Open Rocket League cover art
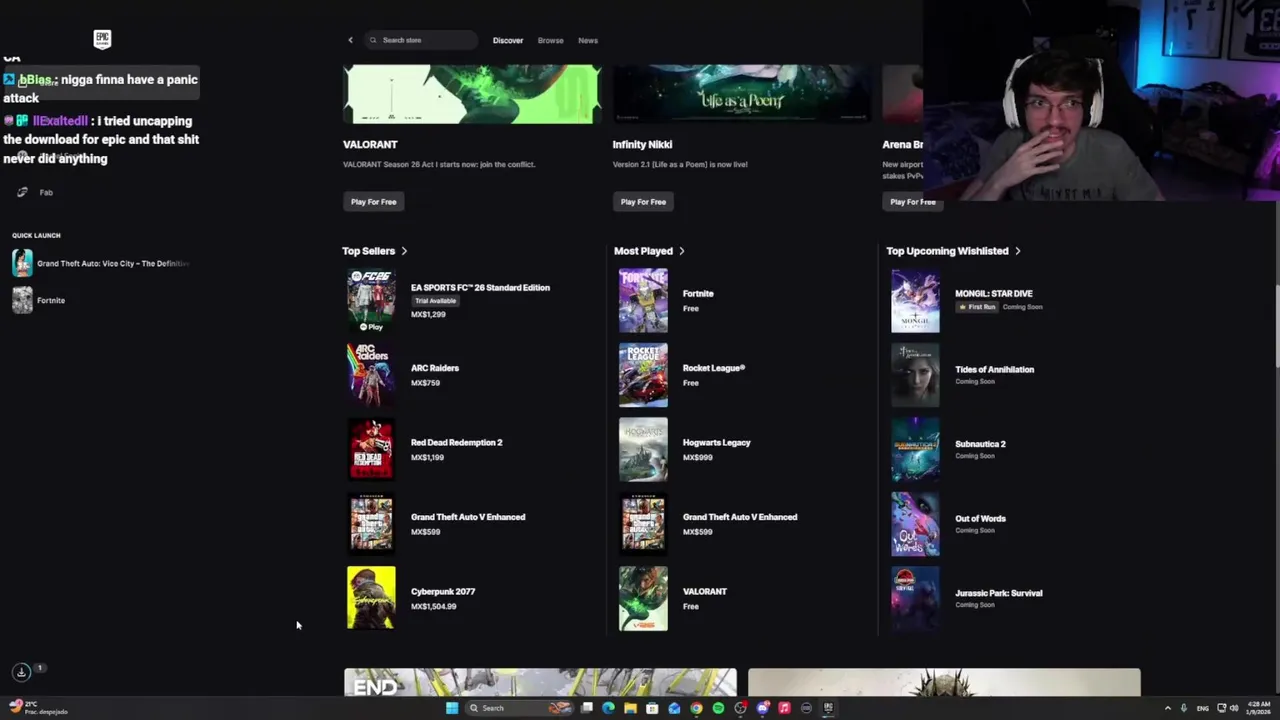Screen dimensions: 1280x720 [x=643, y=375]
